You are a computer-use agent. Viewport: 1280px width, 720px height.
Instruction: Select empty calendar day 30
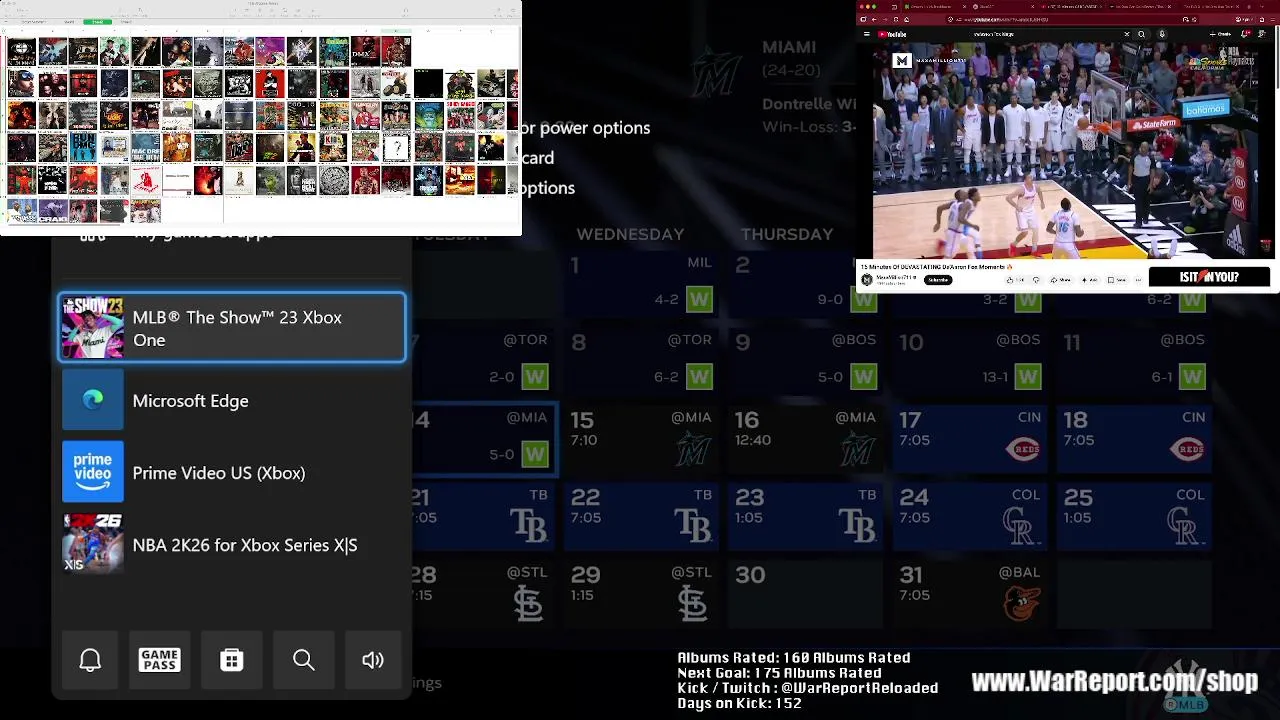click(x=805, y=594)
